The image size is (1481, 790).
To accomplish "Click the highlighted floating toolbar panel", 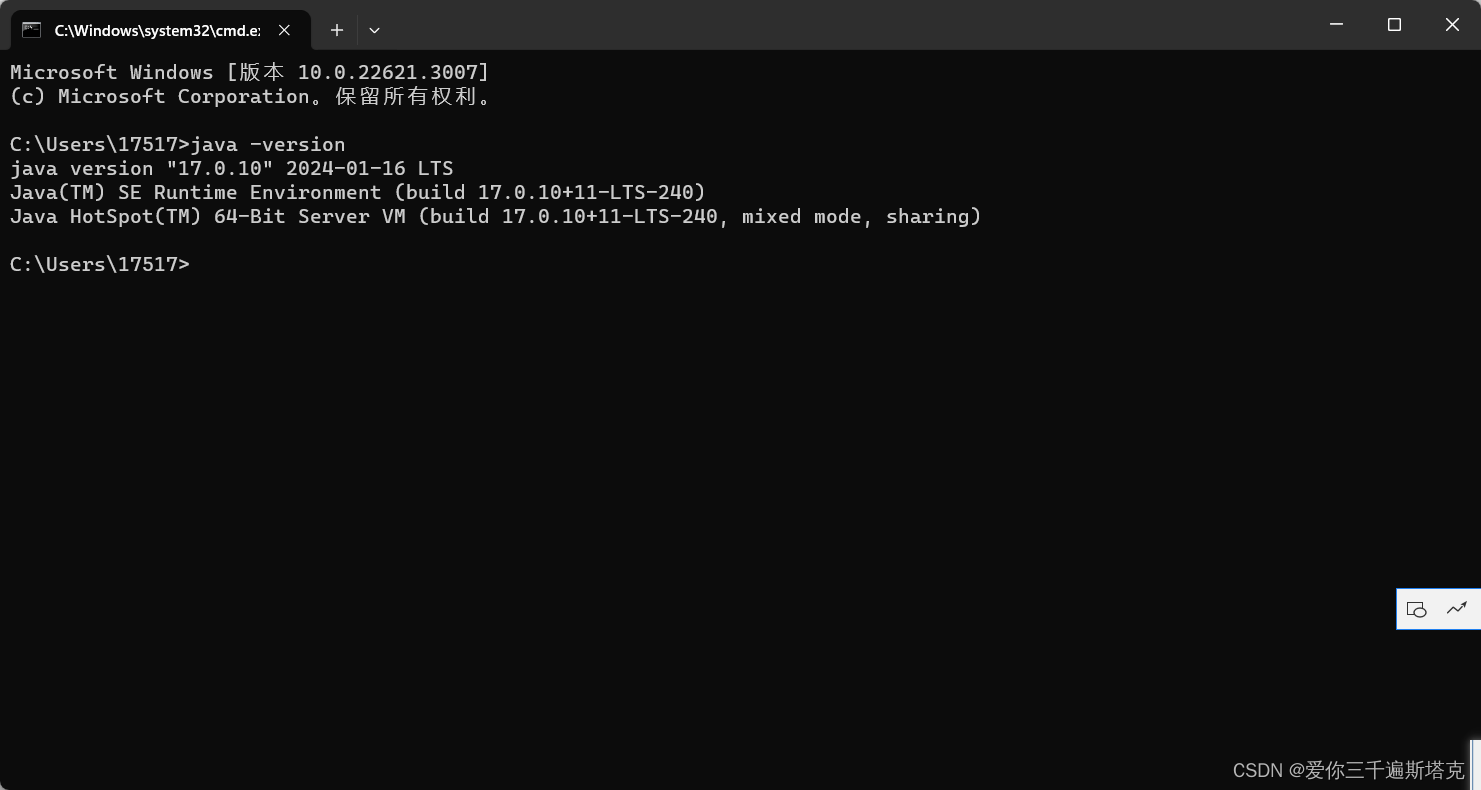I will click(1437, 608).
